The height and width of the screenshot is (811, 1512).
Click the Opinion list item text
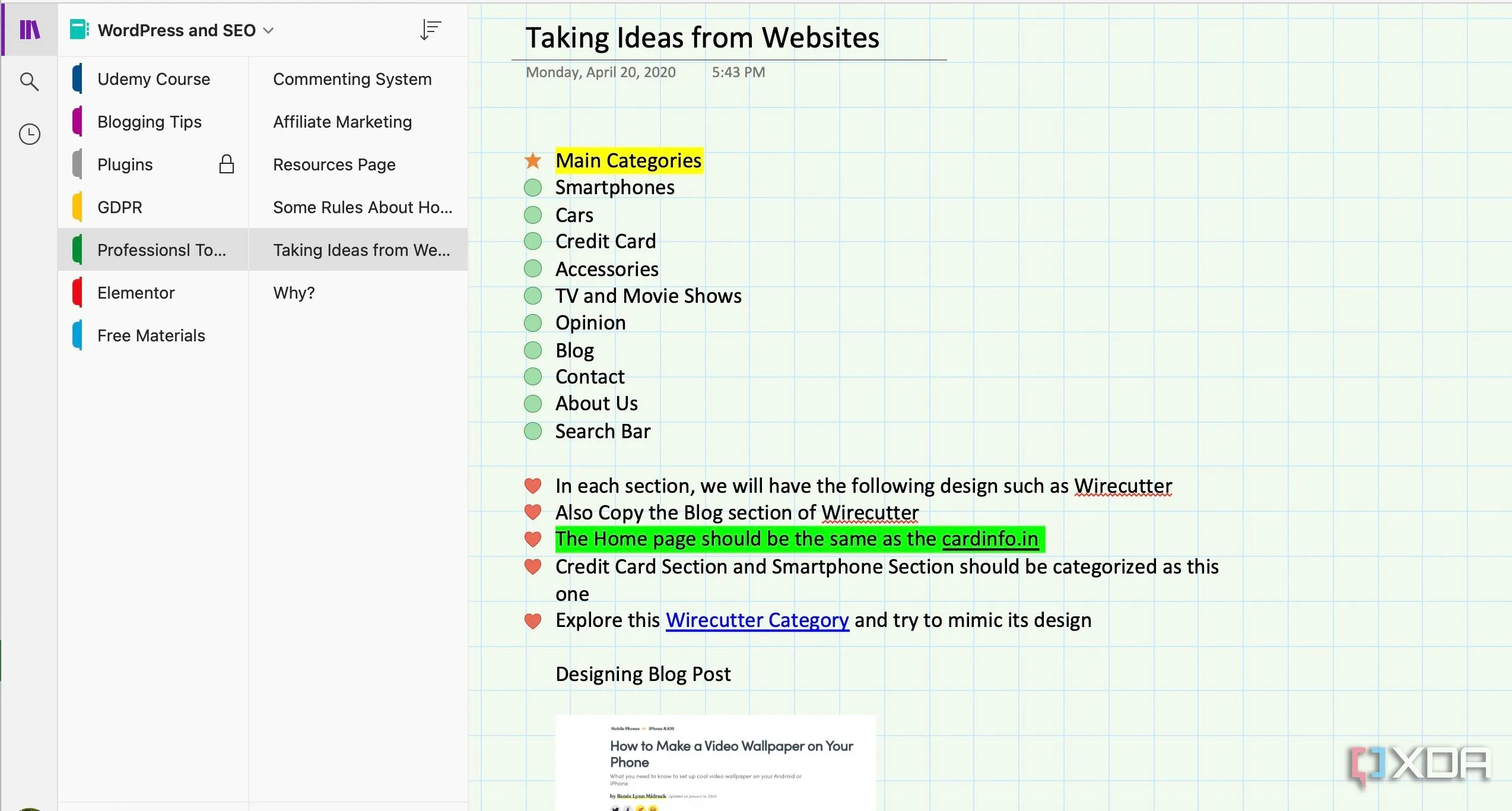tap(590, 323)
